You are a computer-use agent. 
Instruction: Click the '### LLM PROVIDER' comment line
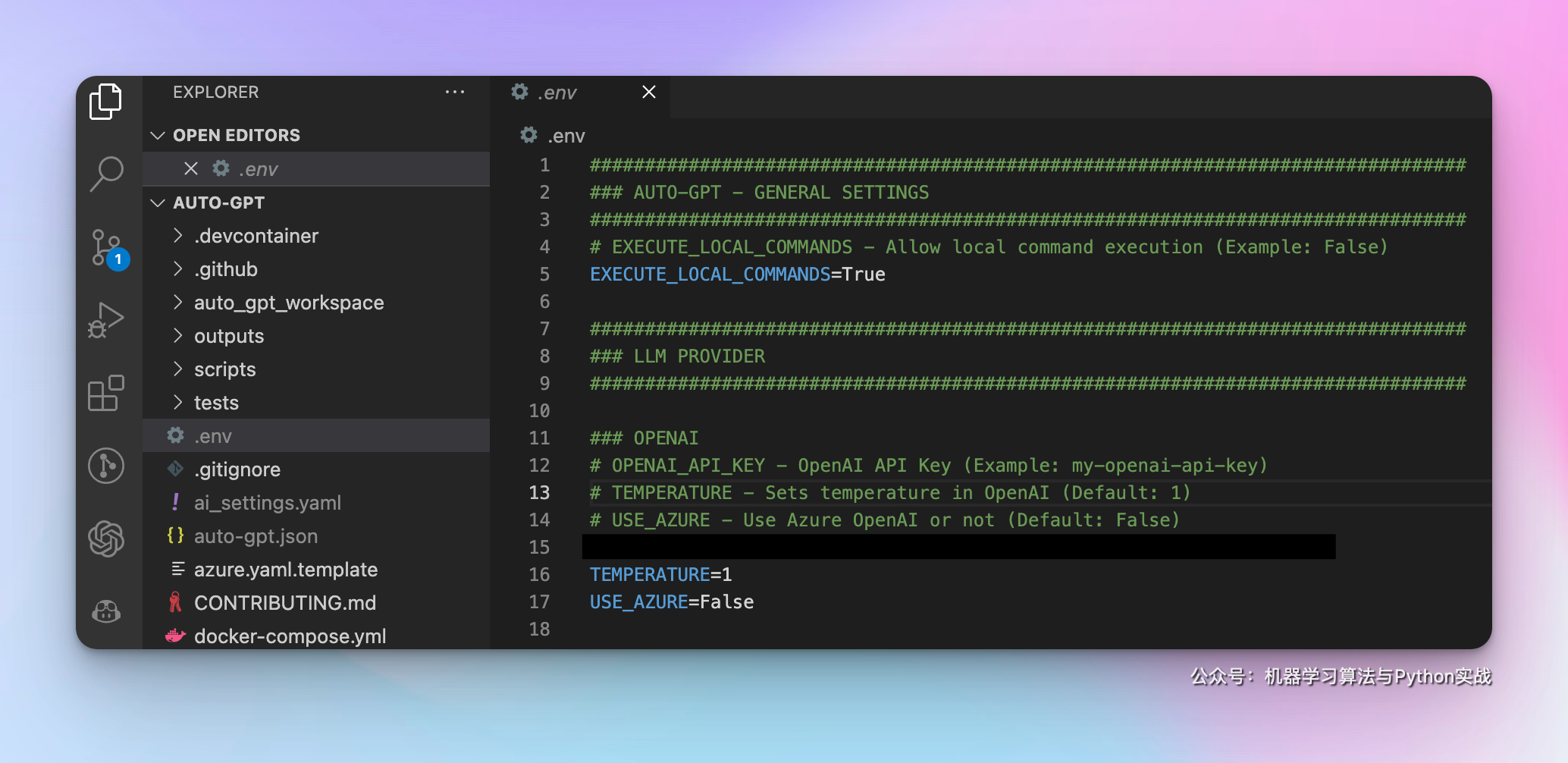tap(678, 356)
